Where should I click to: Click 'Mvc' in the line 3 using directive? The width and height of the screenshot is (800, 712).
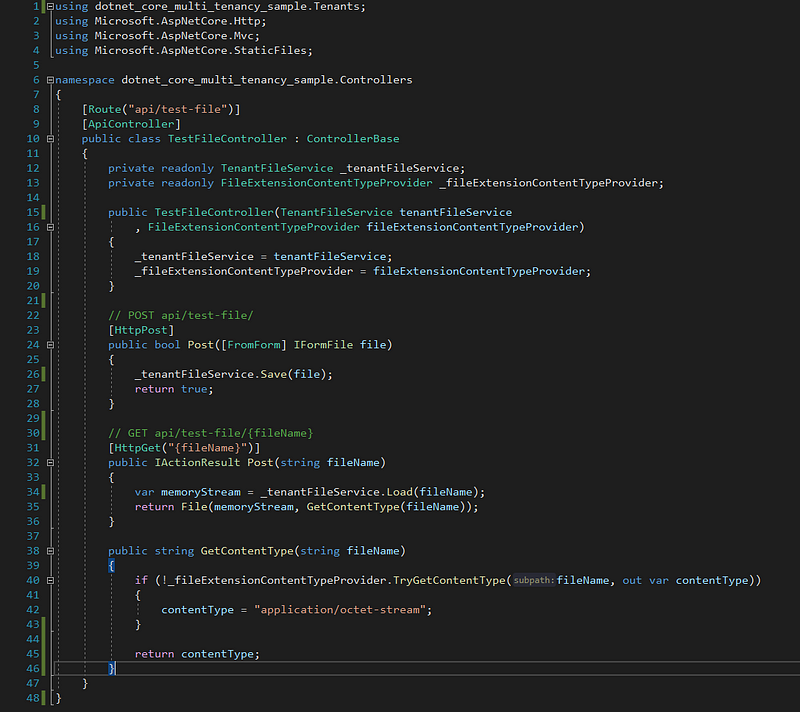[244, 36]
